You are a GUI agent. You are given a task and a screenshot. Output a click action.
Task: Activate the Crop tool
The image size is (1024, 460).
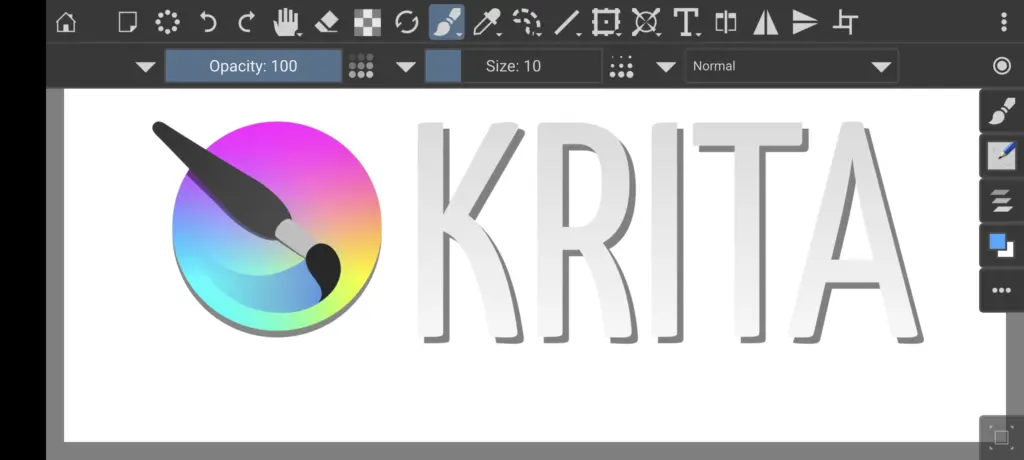coord(846,22)
